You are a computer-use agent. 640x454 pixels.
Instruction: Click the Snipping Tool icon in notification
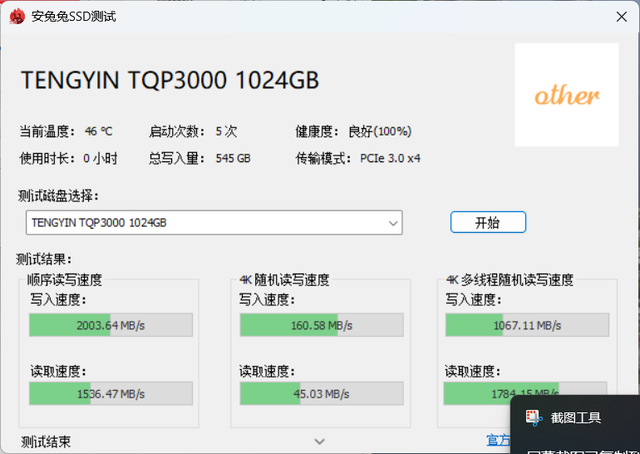coord(534,418)
